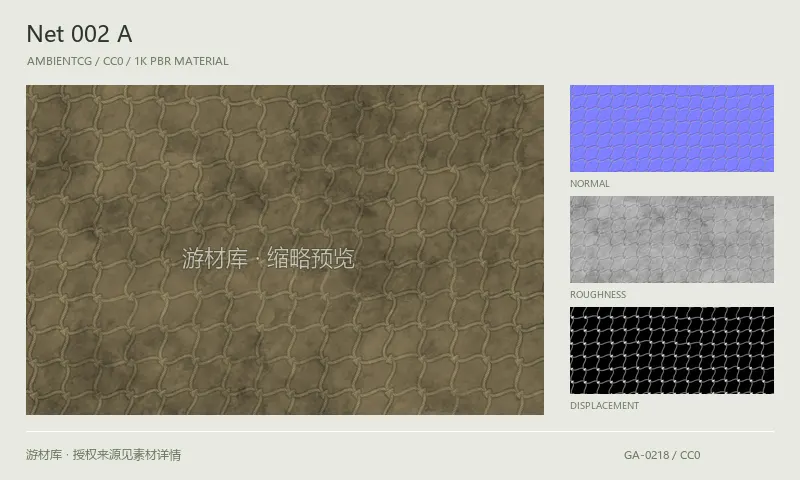Select the black Displacement map thumbnail
This screenshot has width=800, height=480.
tap(671, 350)
